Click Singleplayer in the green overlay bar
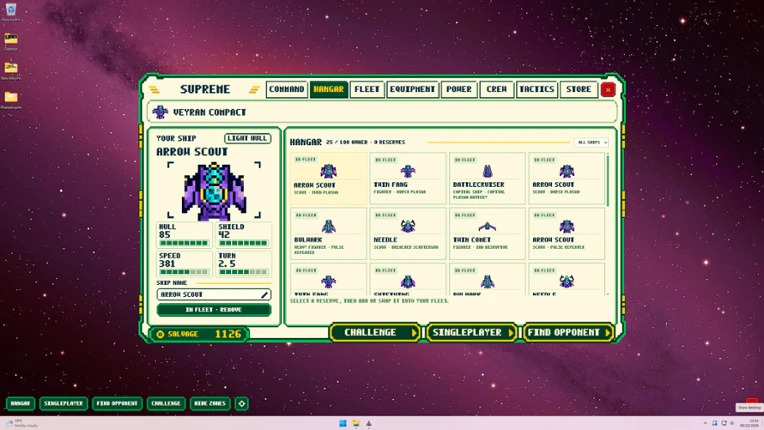Viewport: 764px width, 430px height. [63, 404]
